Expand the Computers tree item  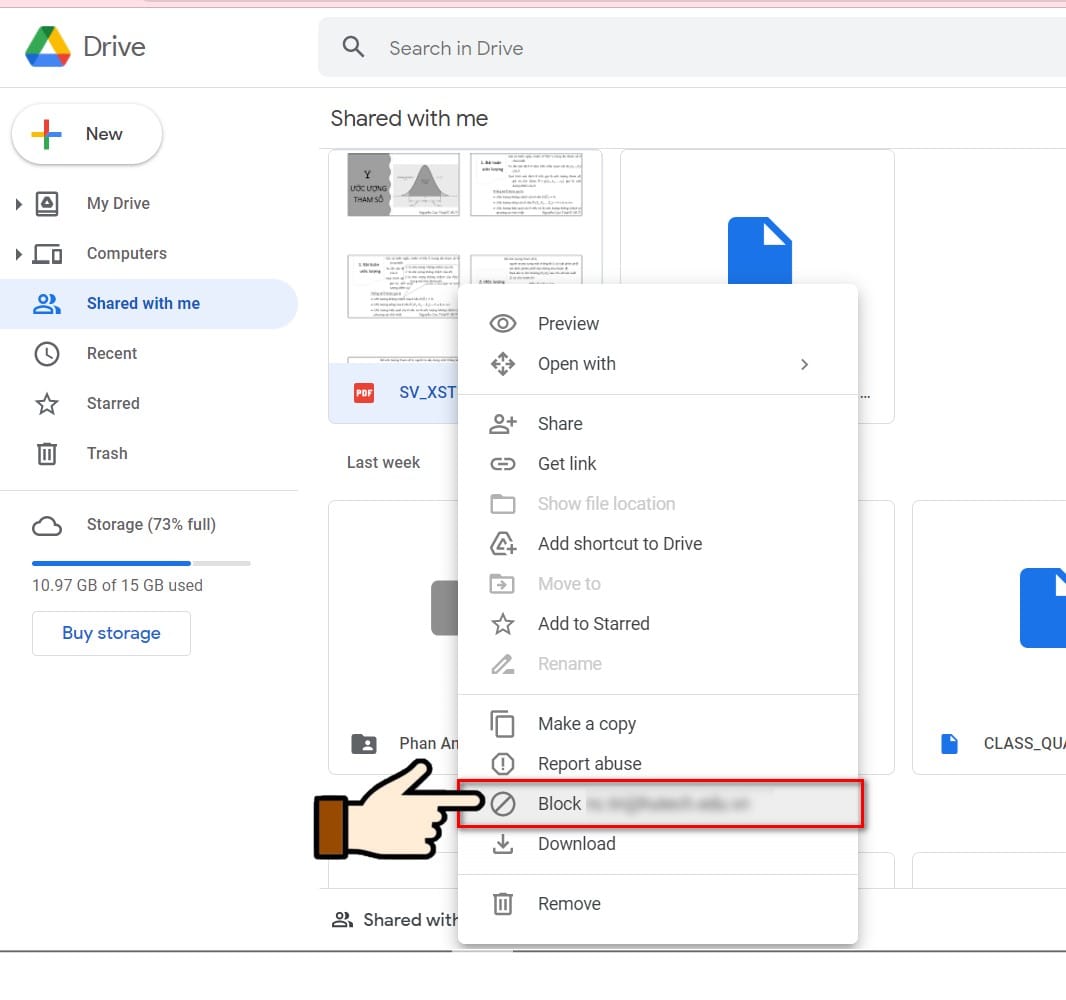(20, 253)
